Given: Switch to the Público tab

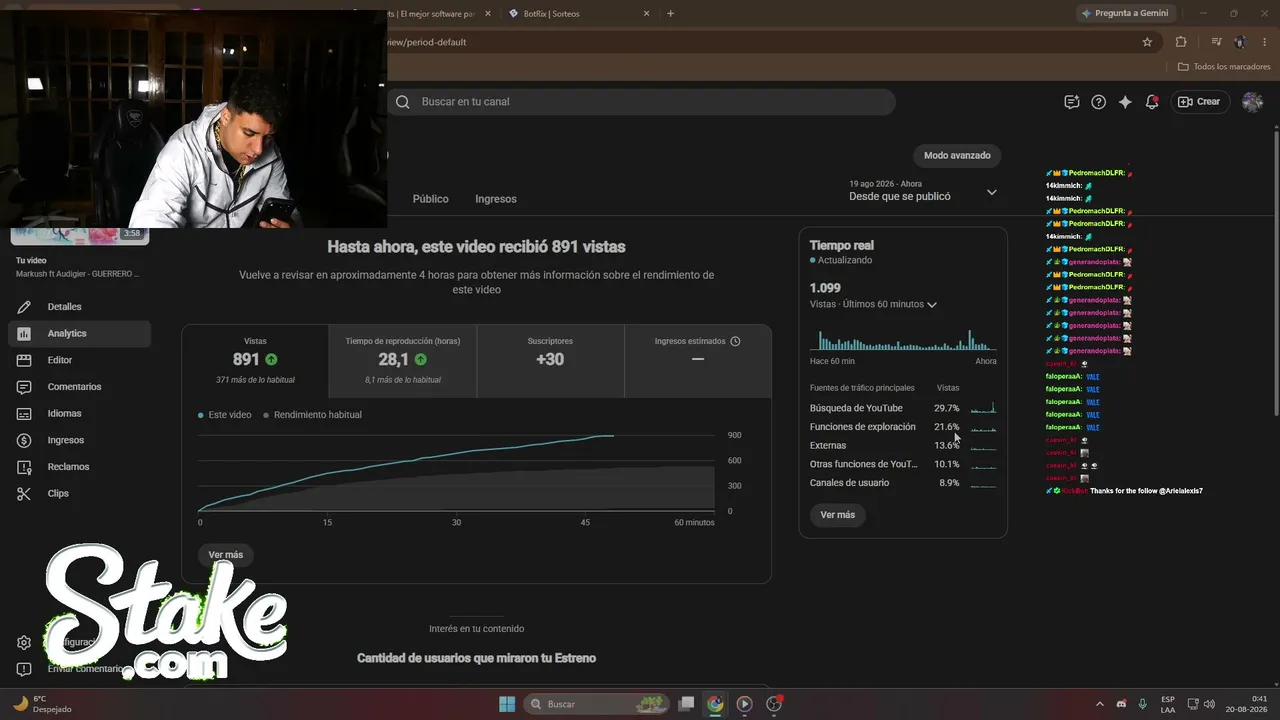Looking at the screenshot, I should click(431, 199).
